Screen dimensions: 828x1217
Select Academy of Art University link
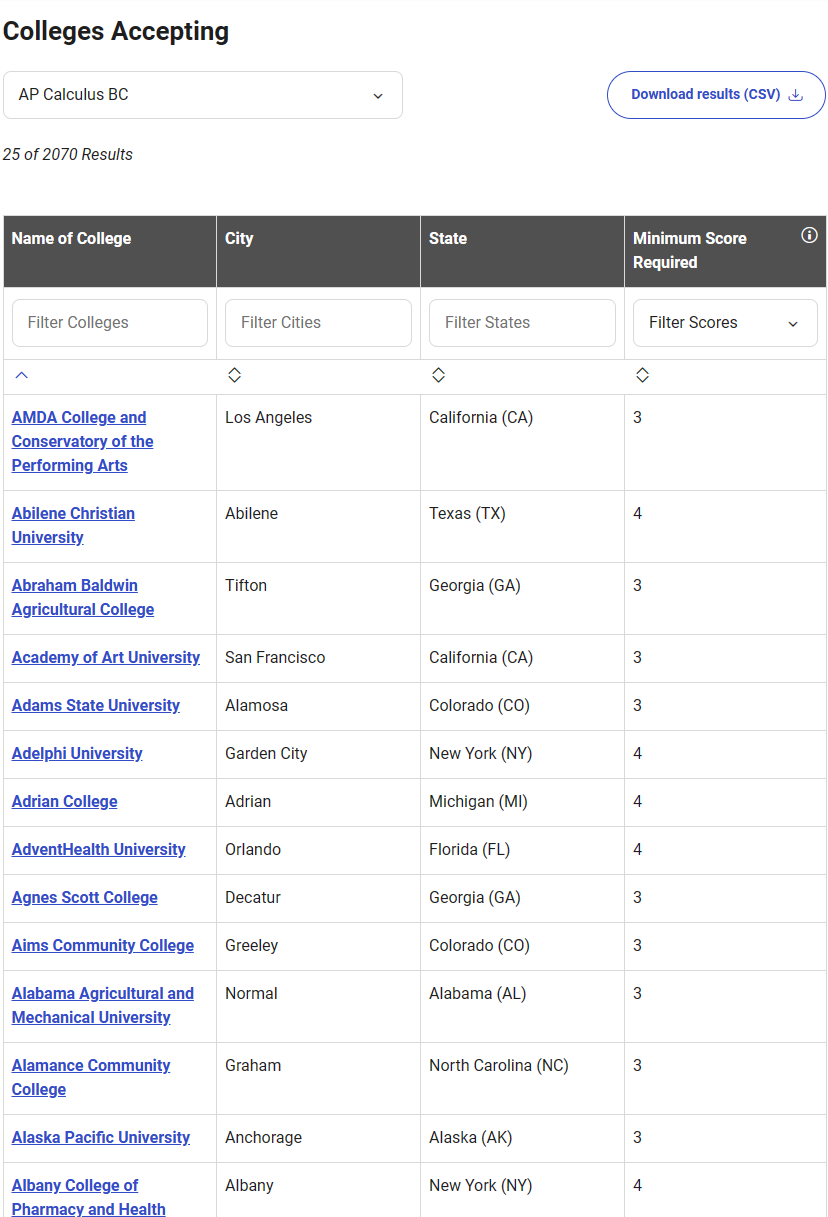coord(106,657)
